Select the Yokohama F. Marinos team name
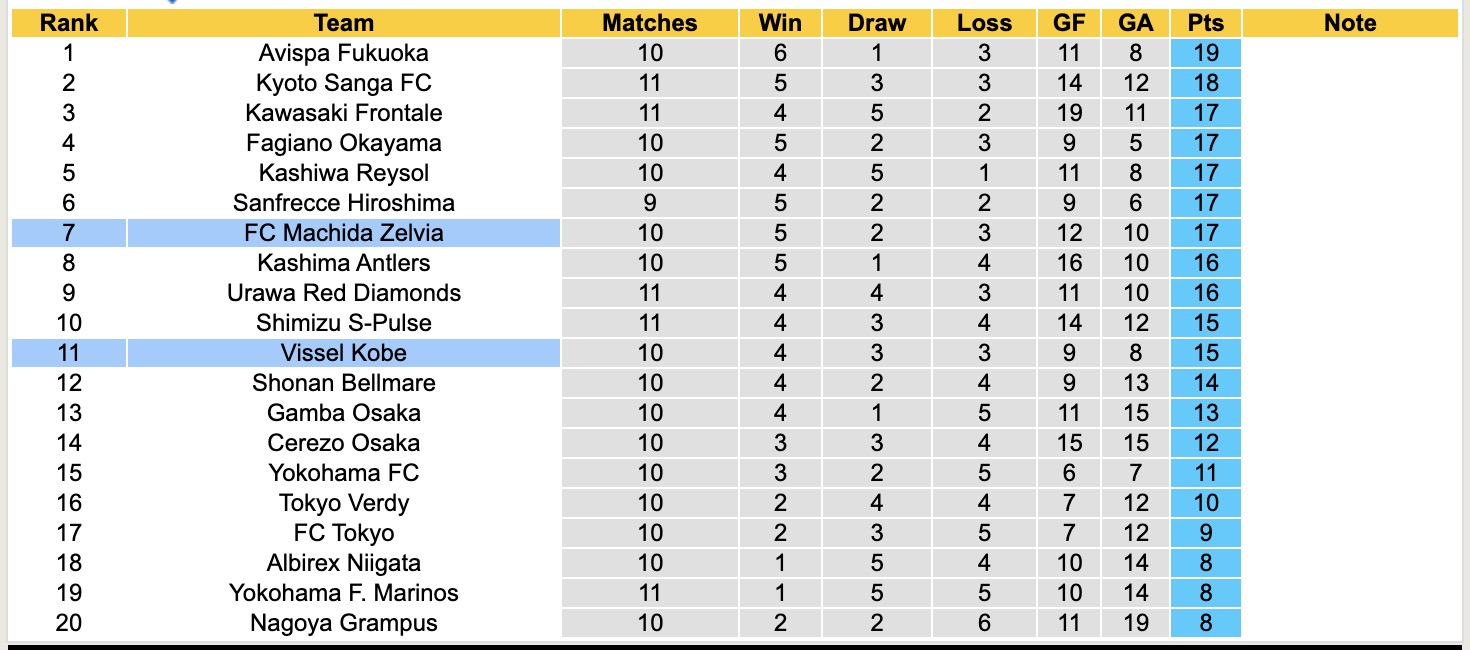The height and width of the screenshot is (650, 1470). click(x=343, y=593)
